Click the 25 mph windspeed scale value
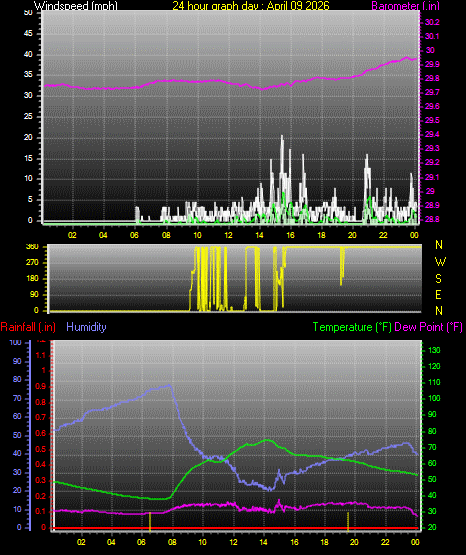 tap(28, 116)
